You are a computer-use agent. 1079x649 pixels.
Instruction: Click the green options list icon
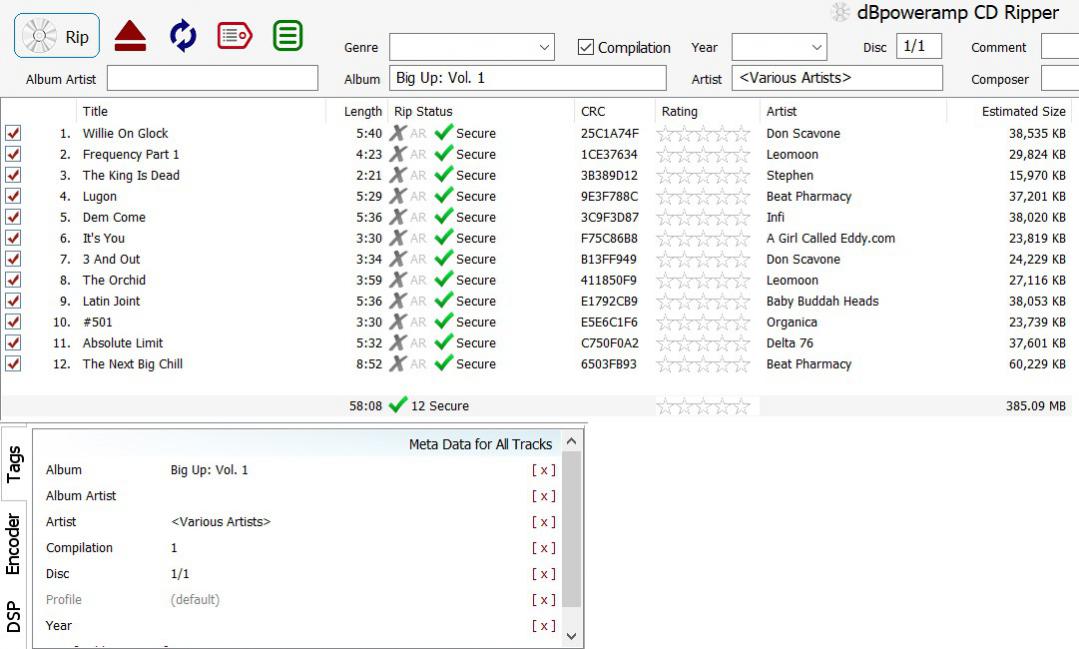[288, 36]
